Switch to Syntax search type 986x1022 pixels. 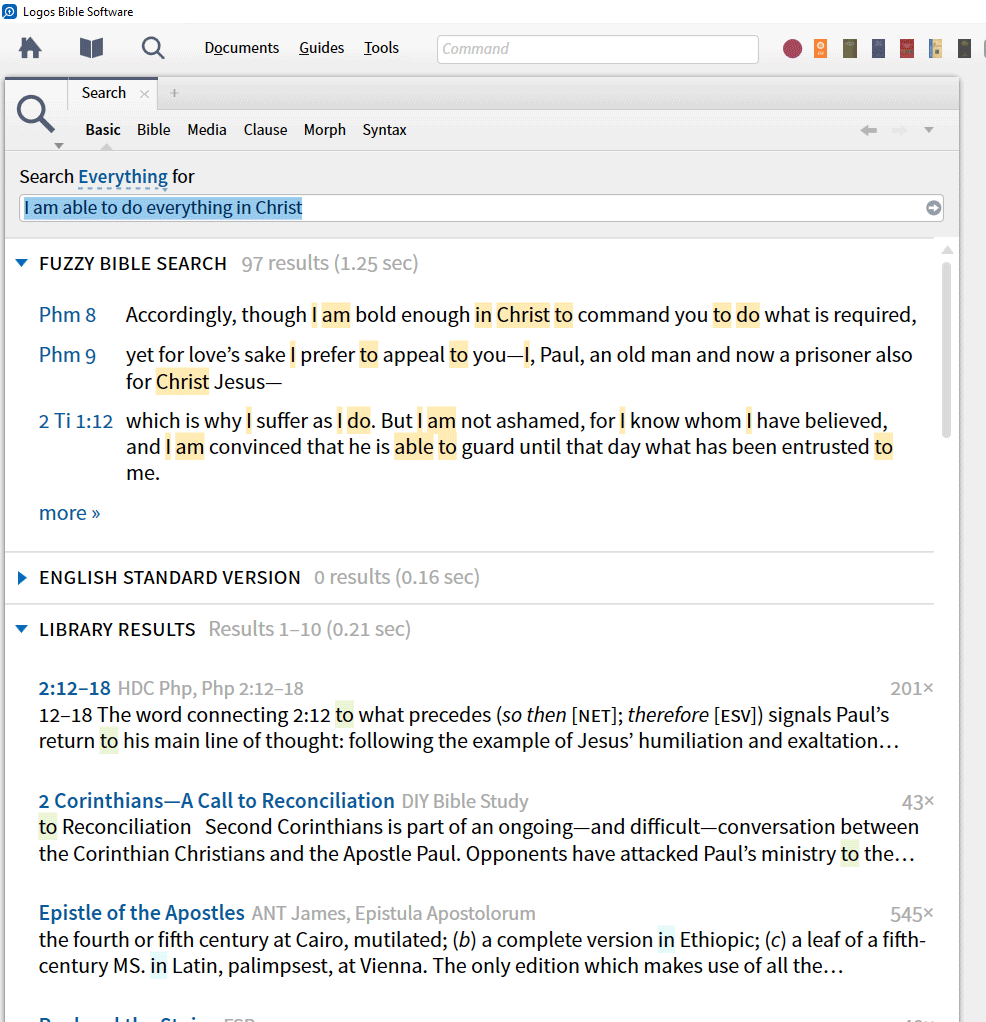(x=384, y=130)
